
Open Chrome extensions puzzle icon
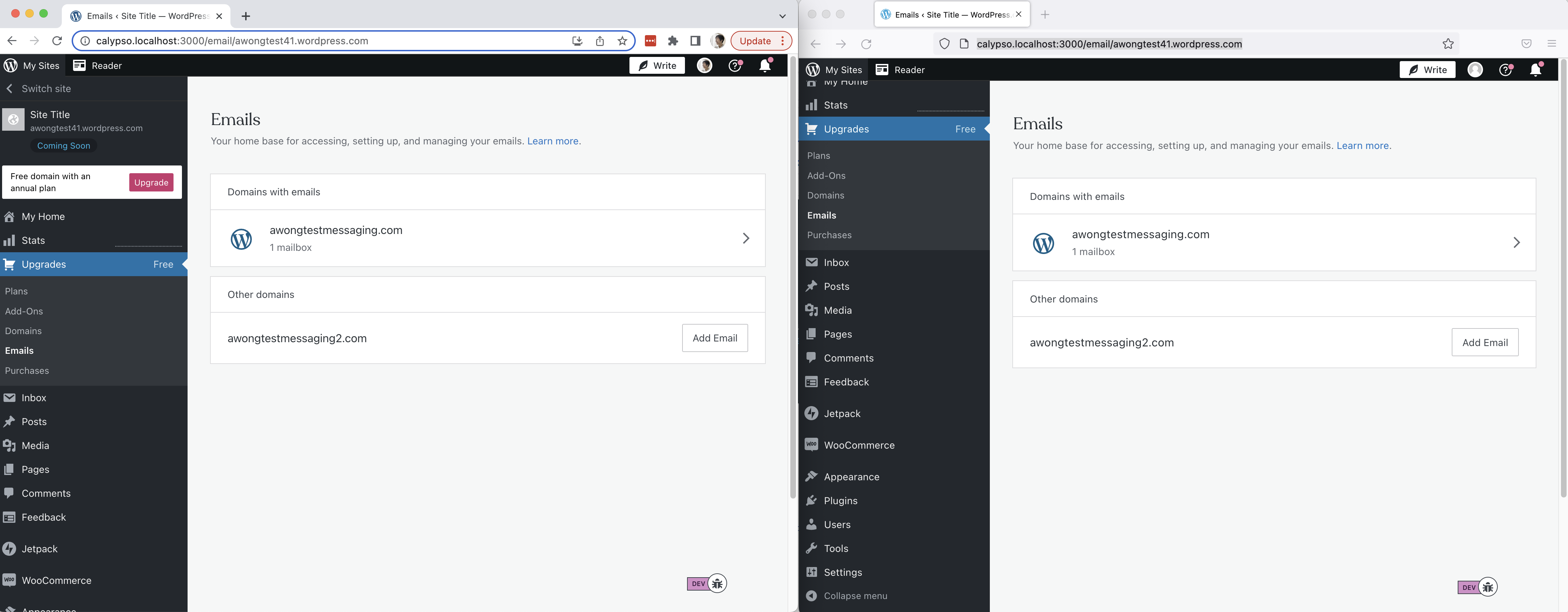click(673, 41)
